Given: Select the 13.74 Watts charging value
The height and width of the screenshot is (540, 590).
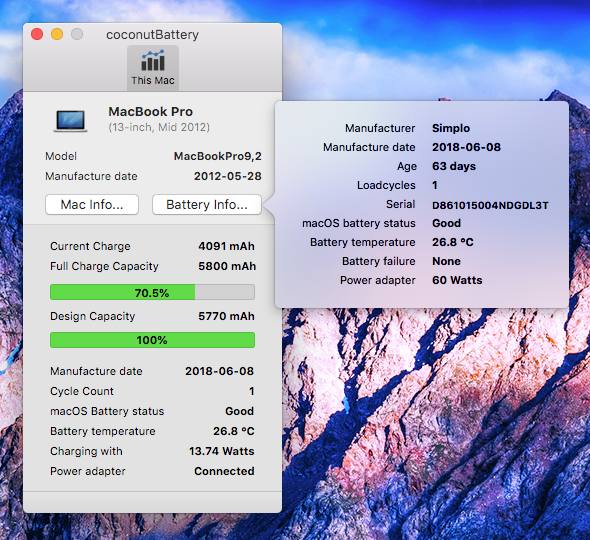Looking at the screenshot, I should click(x=222, y=451).
